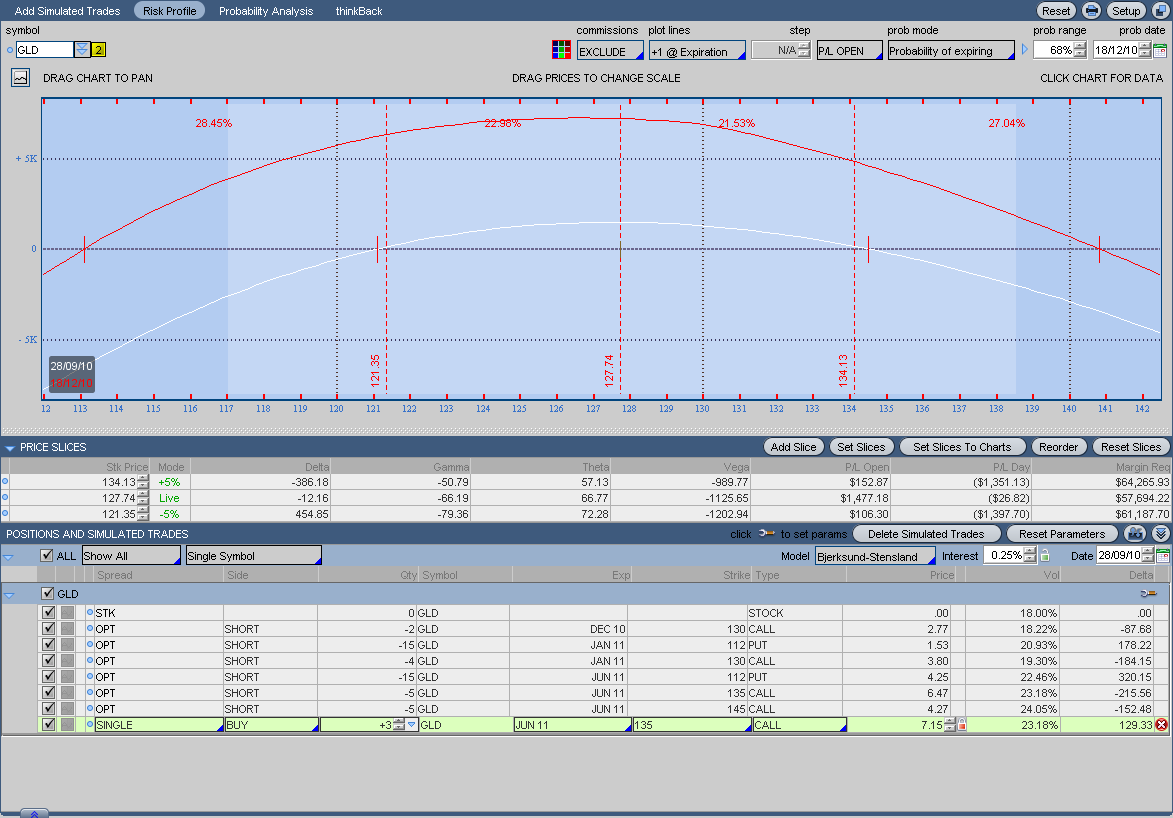The image size is (1173, 818).
Task: Toggle the interest rate lock icon
Action: pyautogui.click(x=1045, y=556)
